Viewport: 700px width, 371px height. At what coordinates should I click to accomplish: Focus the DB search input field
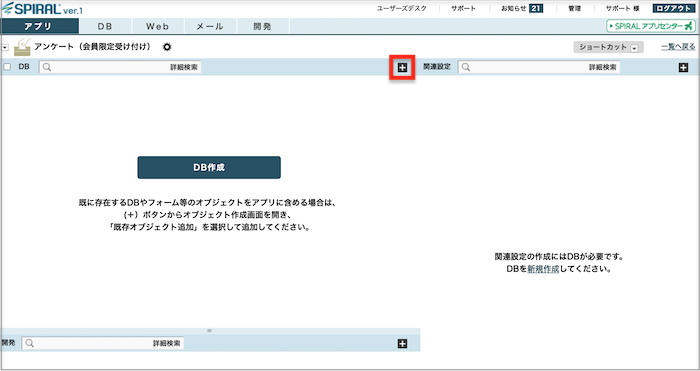click(x=120, y=67)
